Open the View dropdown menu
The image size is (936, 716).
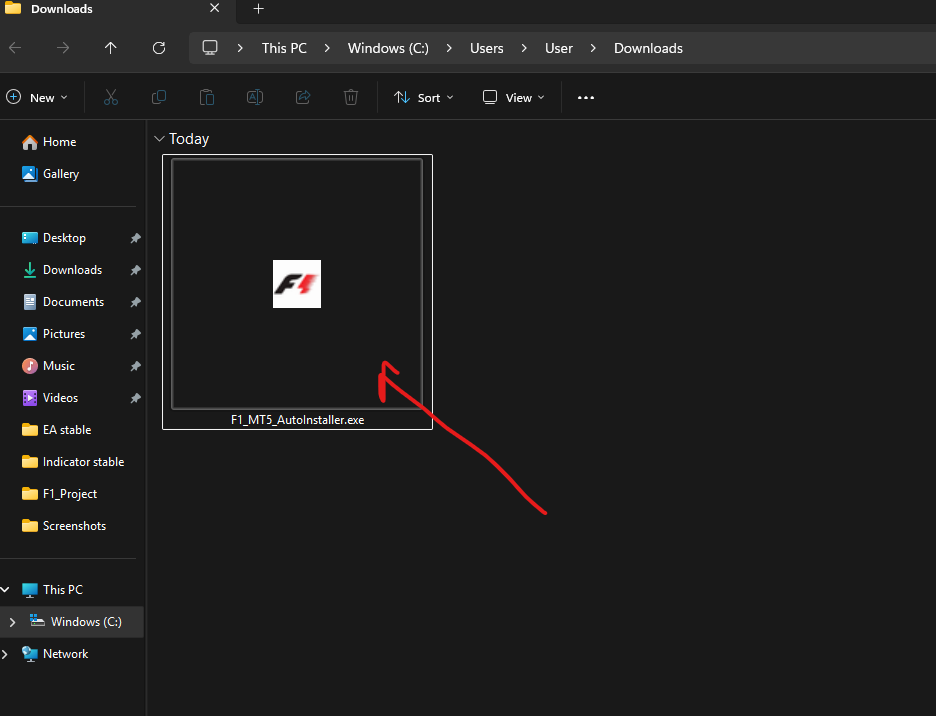point(514,97)
